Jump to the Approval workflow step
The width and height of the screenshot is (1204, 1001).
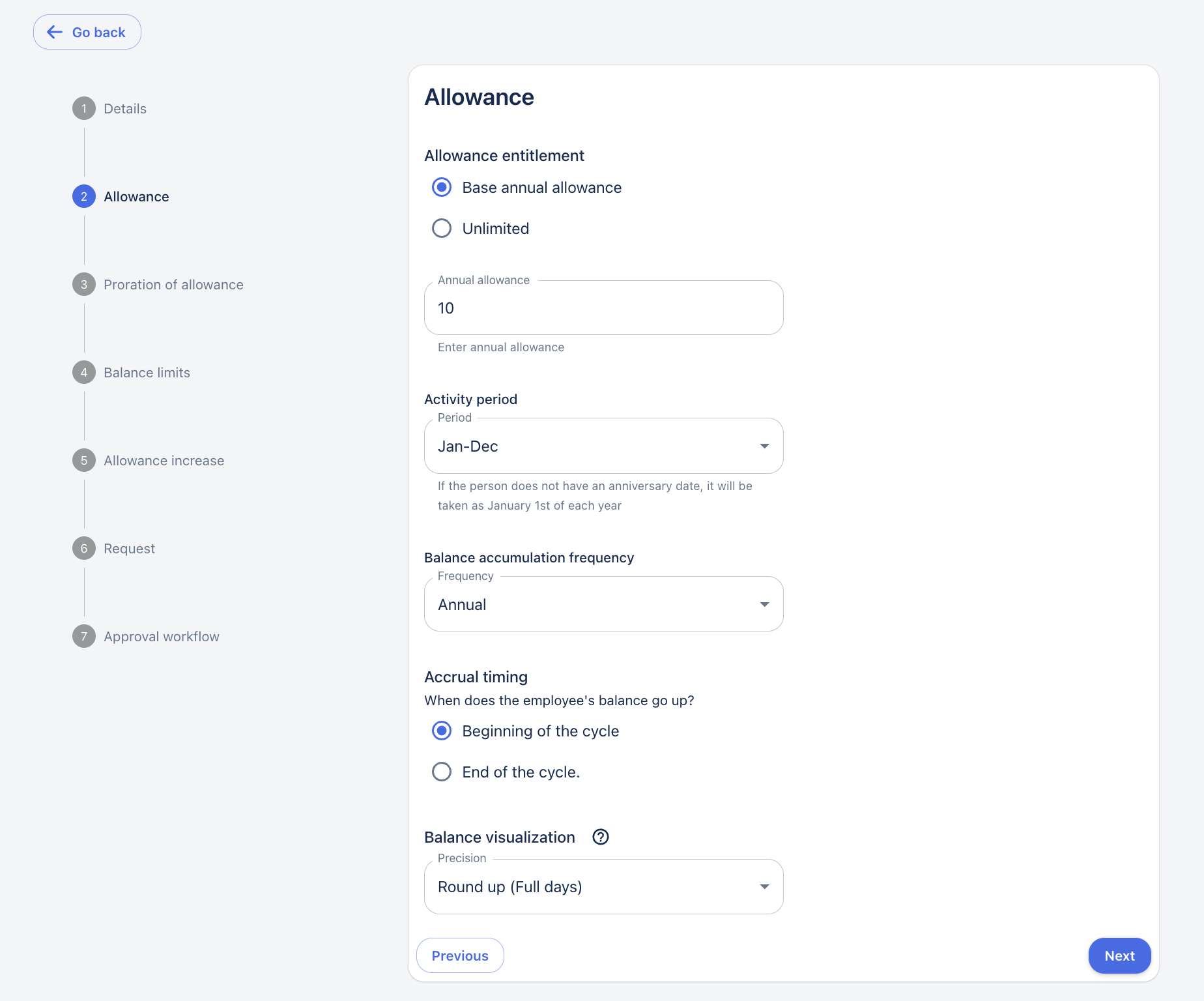pyautogui.click(x=162, y=637)
